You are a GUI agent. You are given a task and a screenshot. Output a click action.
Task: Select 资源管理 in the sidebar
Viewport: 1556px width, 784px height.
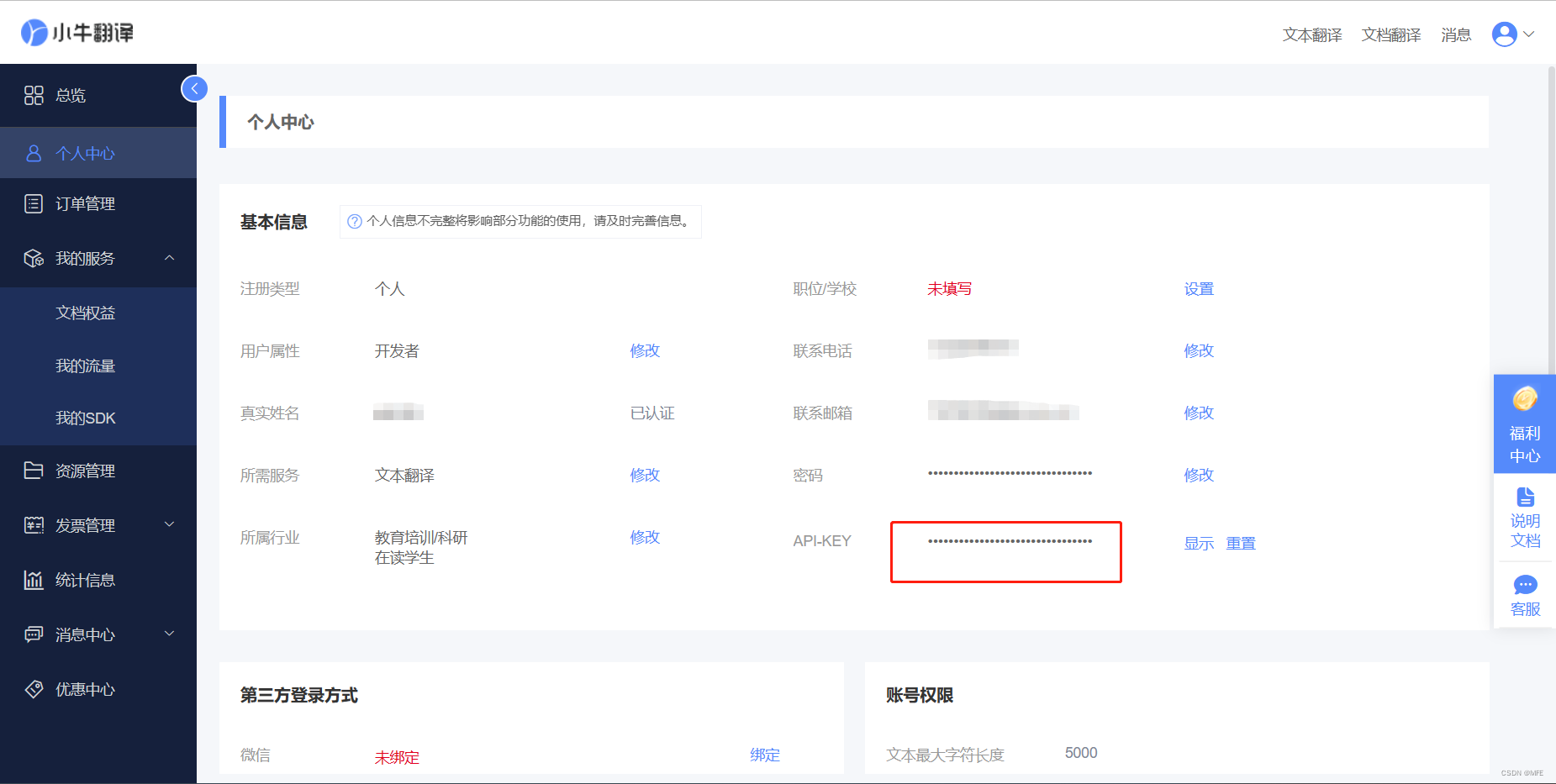click(98, 471)
